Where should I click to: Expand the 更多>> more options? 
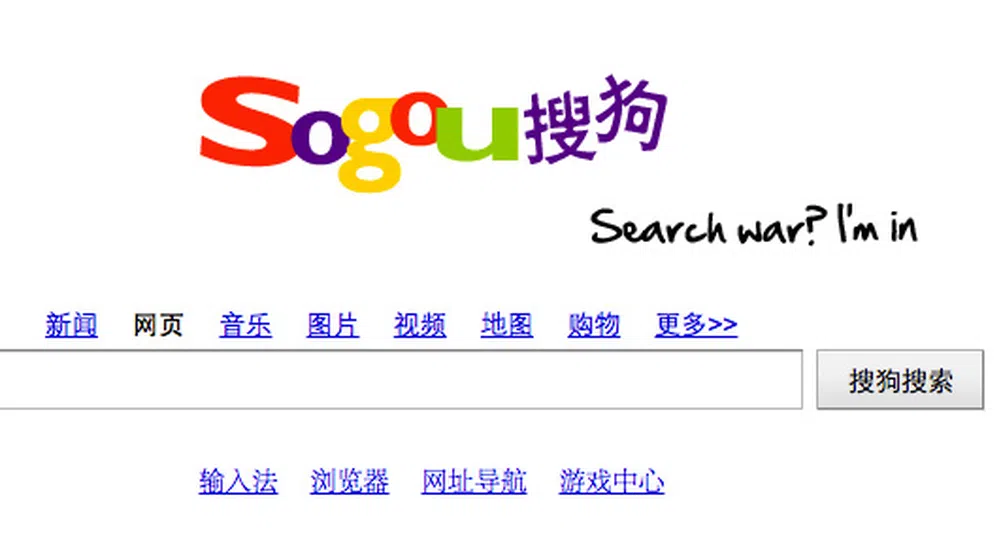(x=696, y=325)
